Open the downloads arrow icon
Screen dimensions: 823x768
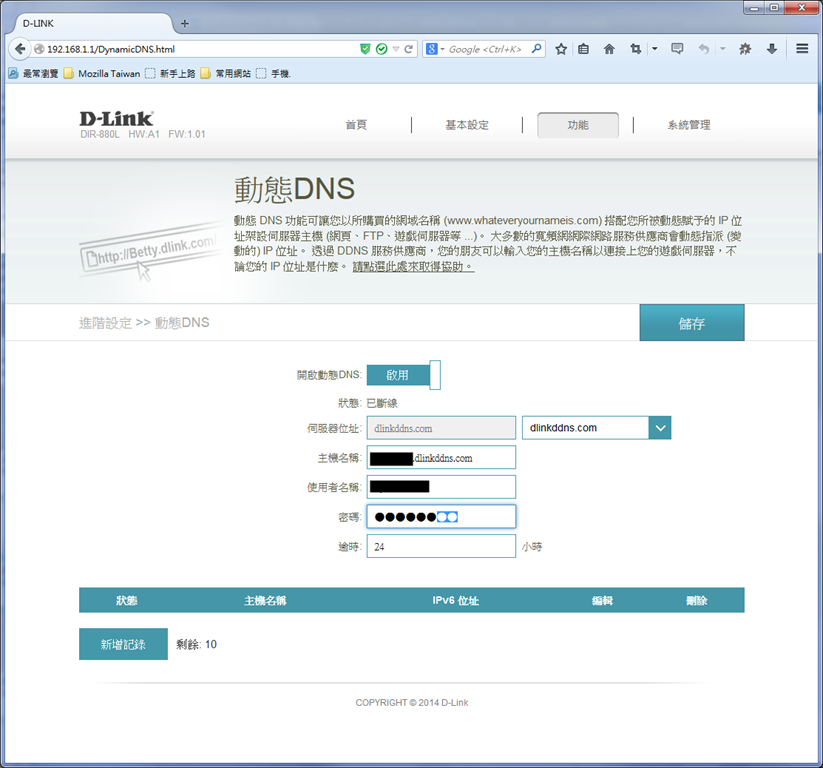click(x=772, y=49)
